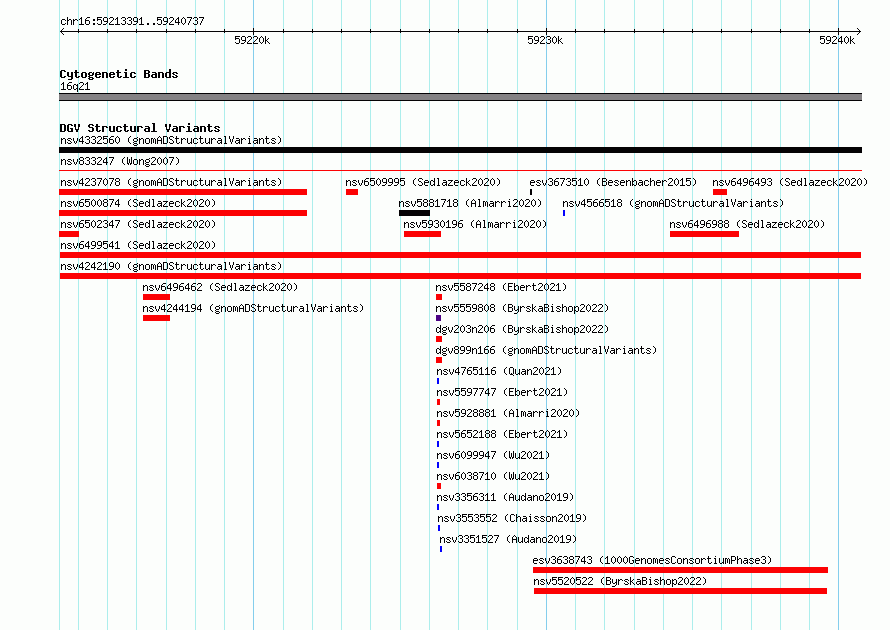Click the 16q21 cytogenetic band bar

point(460,97)
